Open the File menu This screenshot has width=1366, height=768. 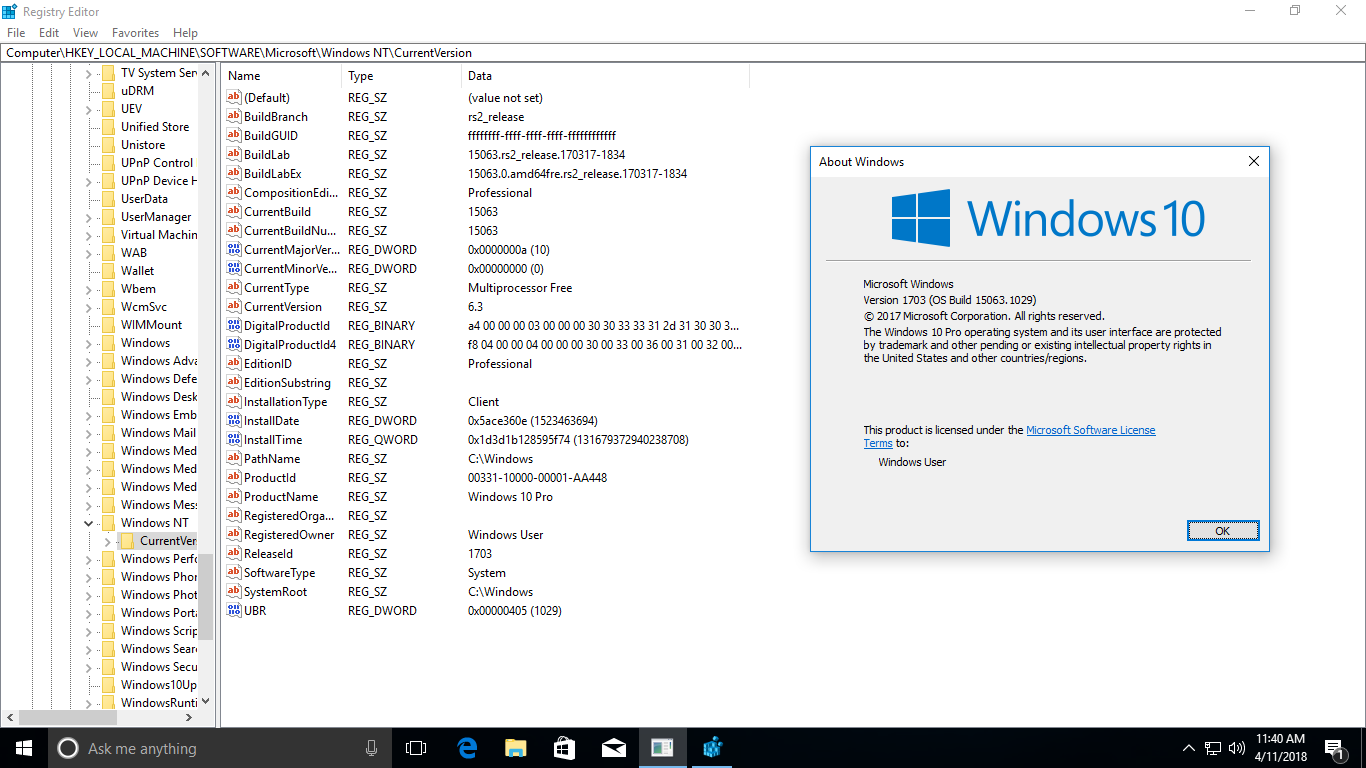[16, 33]
